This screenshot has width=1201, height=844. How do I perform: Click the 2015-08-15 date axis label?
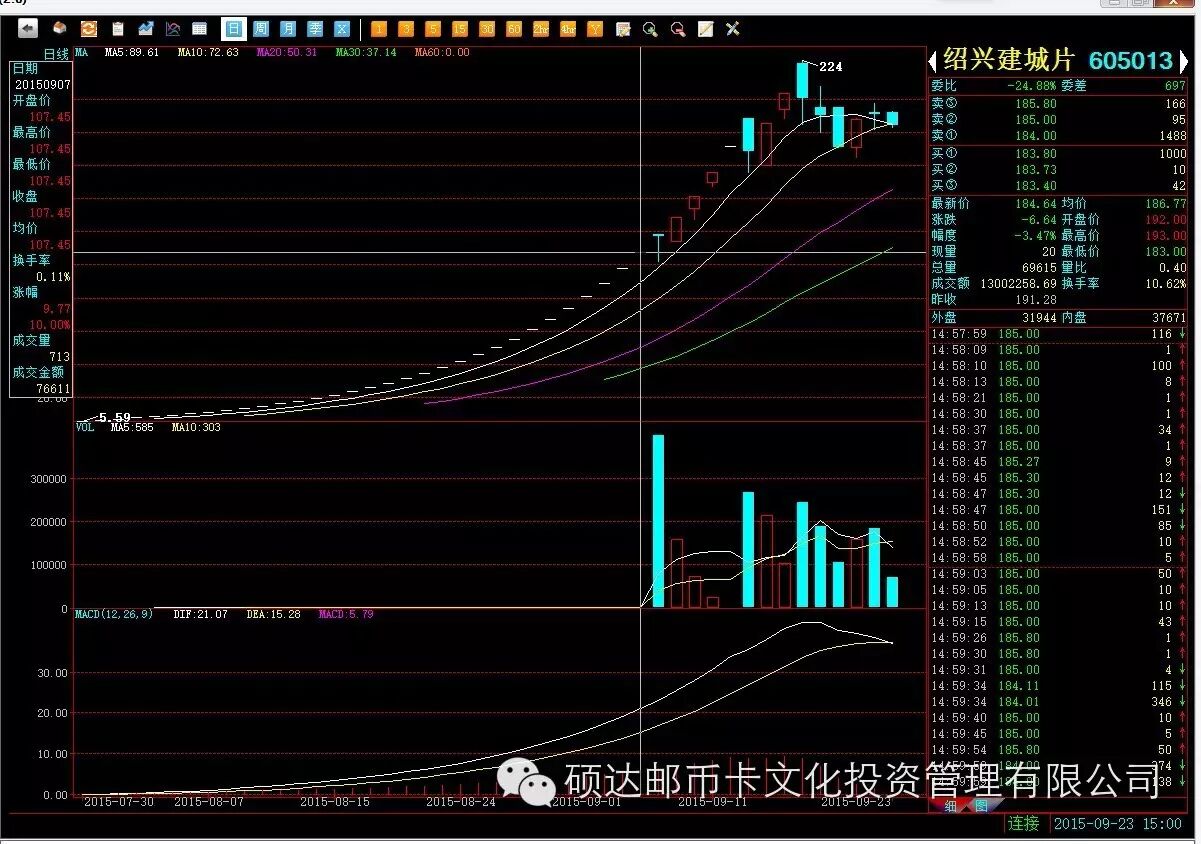[335, 801]
